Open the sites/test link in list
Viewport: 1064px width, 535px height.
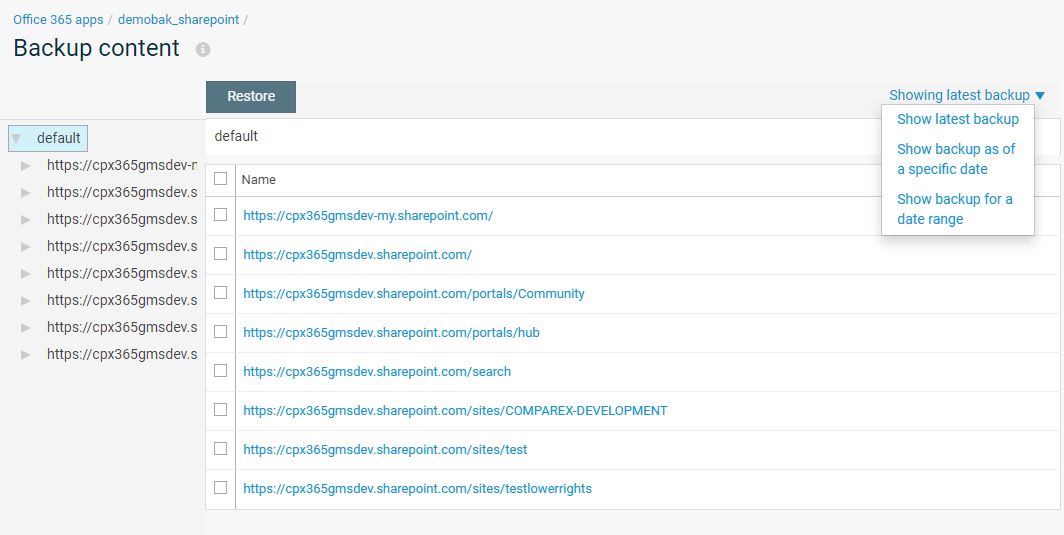pyautogui.click(x=385, y=450)
